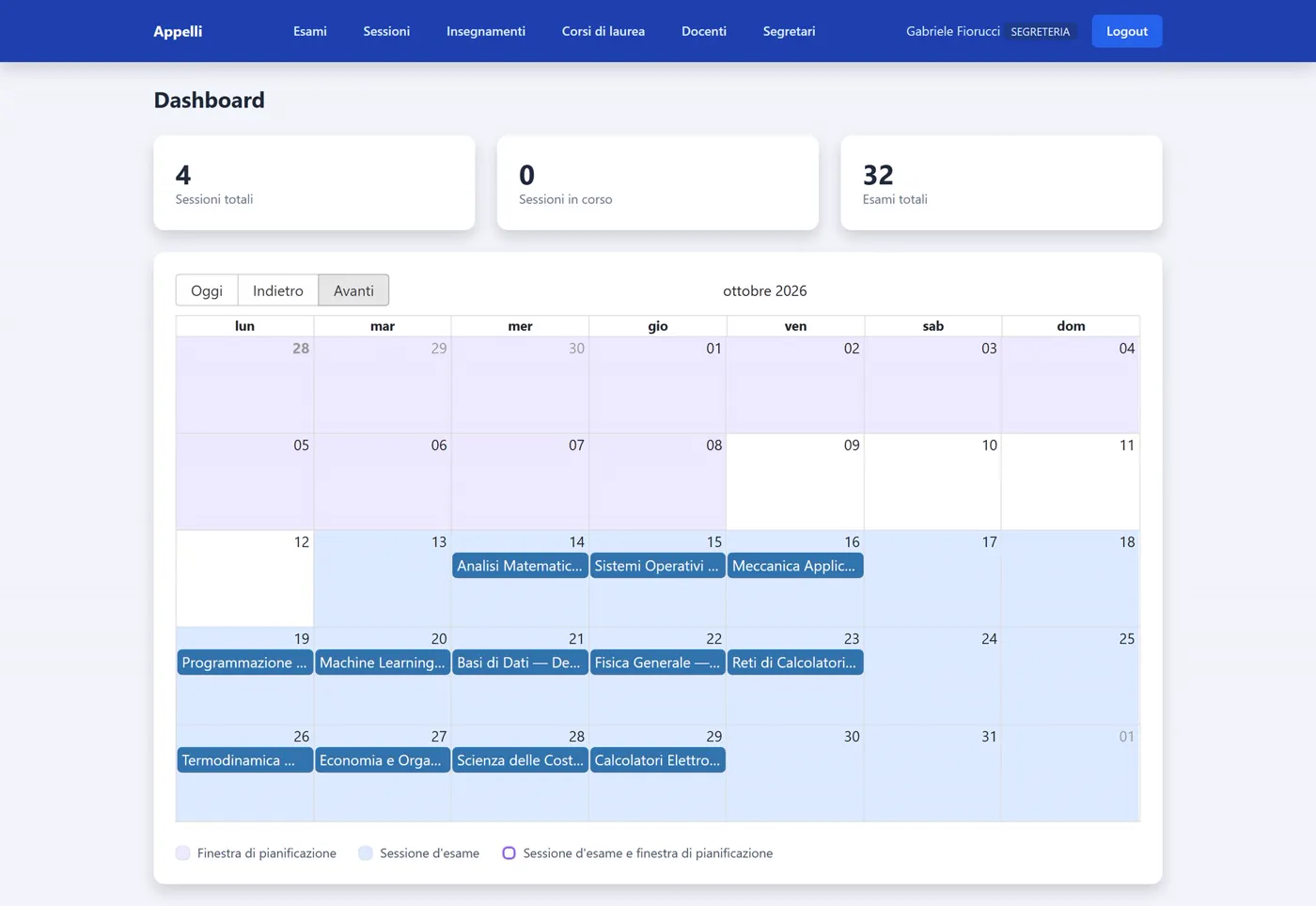The image size is (1316, 906).
Task: Open the Machine Learning exam event
Action: pos(383,663)
